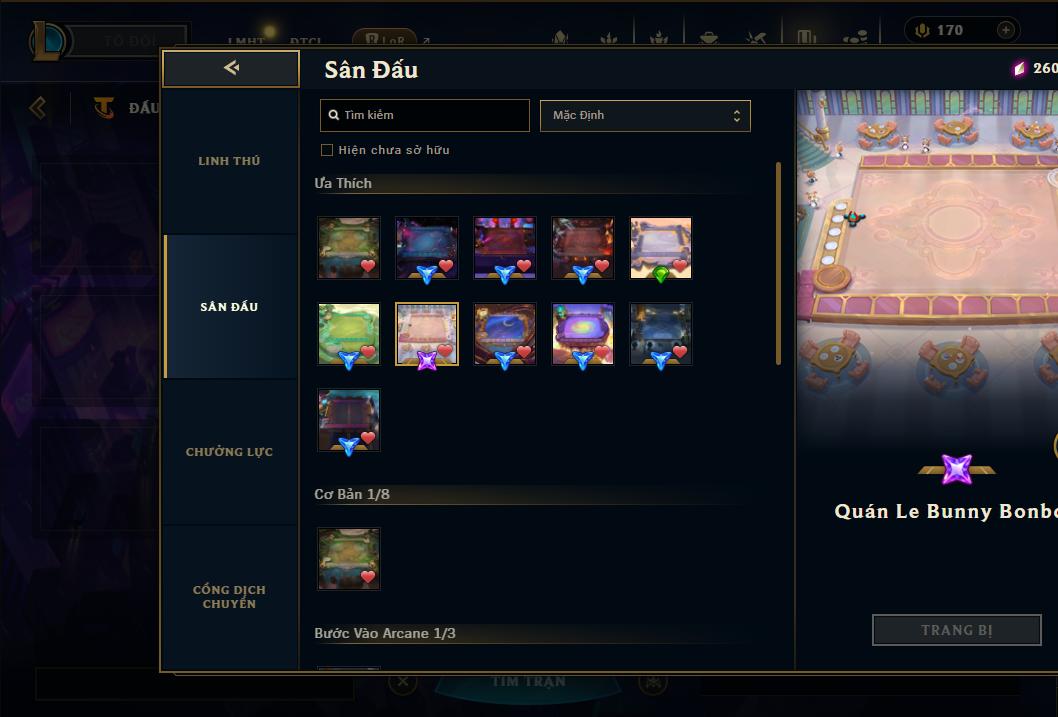1058x717 pixels.
Task: Click the green gem badge on the fifth favorite arena
Action: [x=661, y=274]
